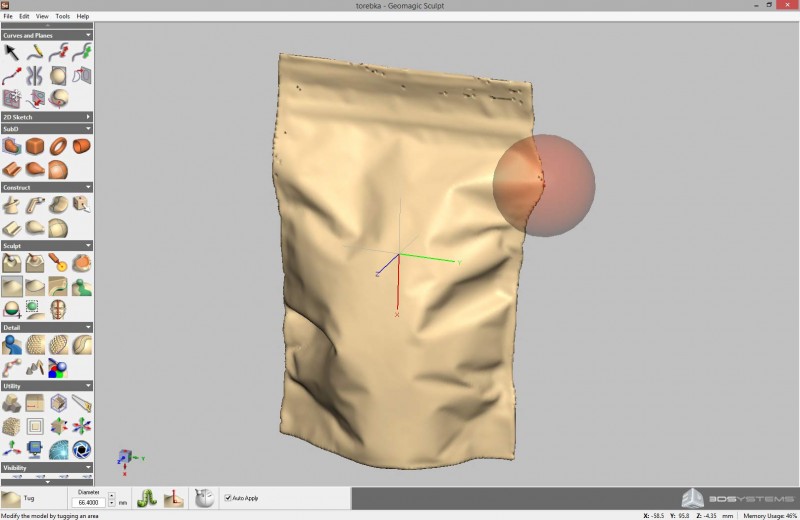The height and width of the screenshot is (520, 800).
Task: Choose the Sculpt tool with orange handle
Action: click(x=58, y=263)
